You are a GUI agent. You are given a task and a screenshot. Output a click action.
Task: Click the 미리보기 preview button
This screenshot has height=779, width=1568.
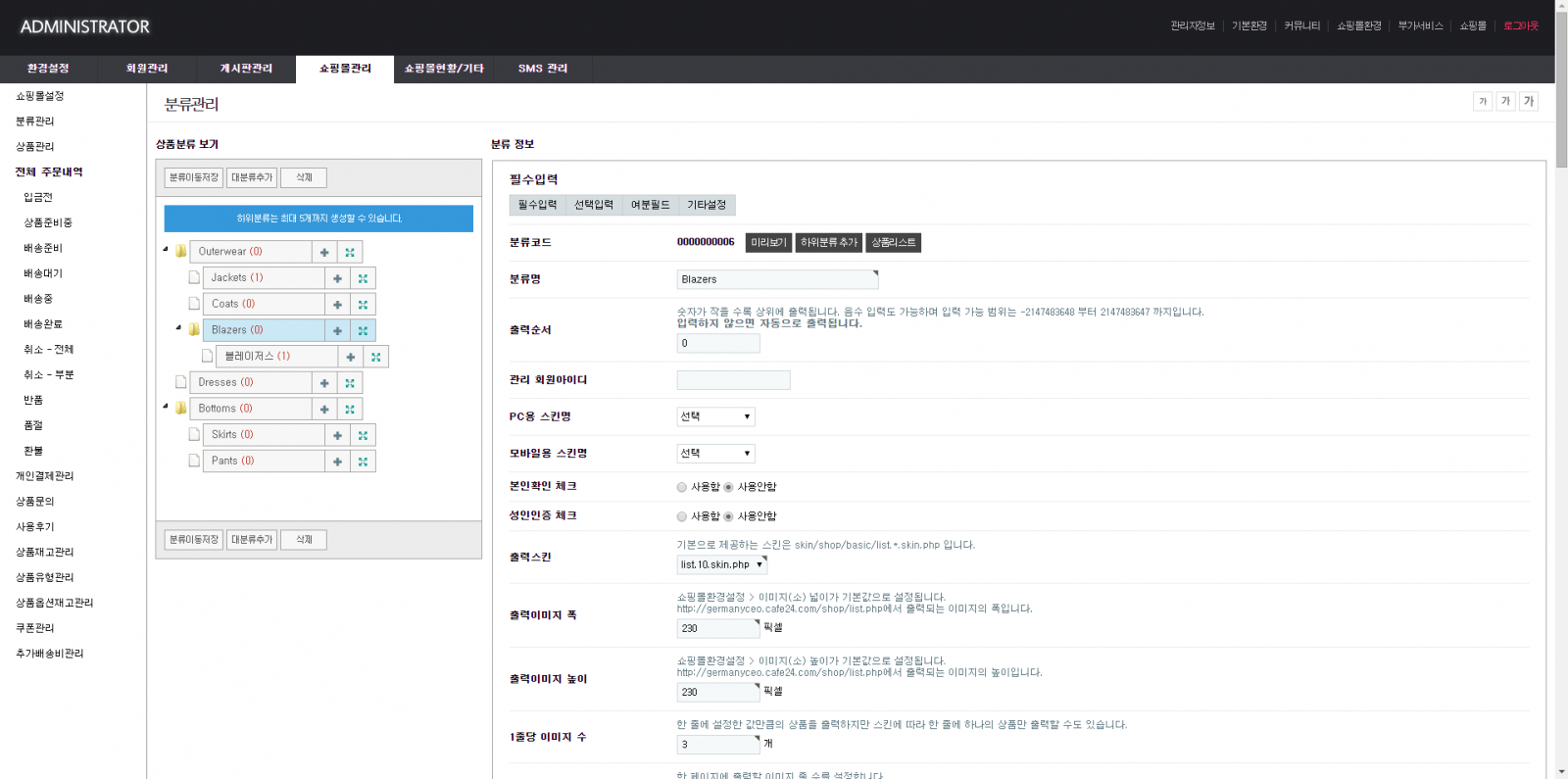[x=768, y=242]
